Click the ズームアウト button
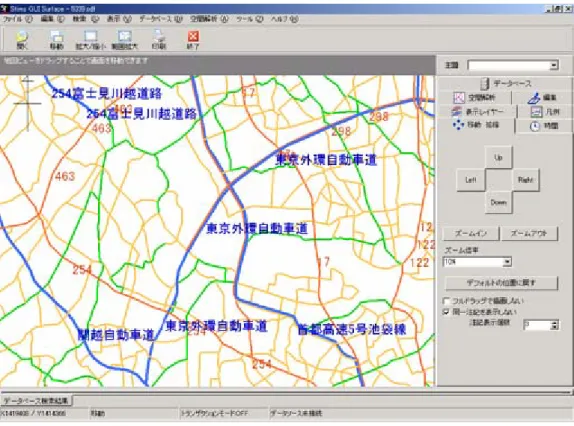Image resolution: width=574 pixels, height=426 pixels. click(x=529, y=233)
